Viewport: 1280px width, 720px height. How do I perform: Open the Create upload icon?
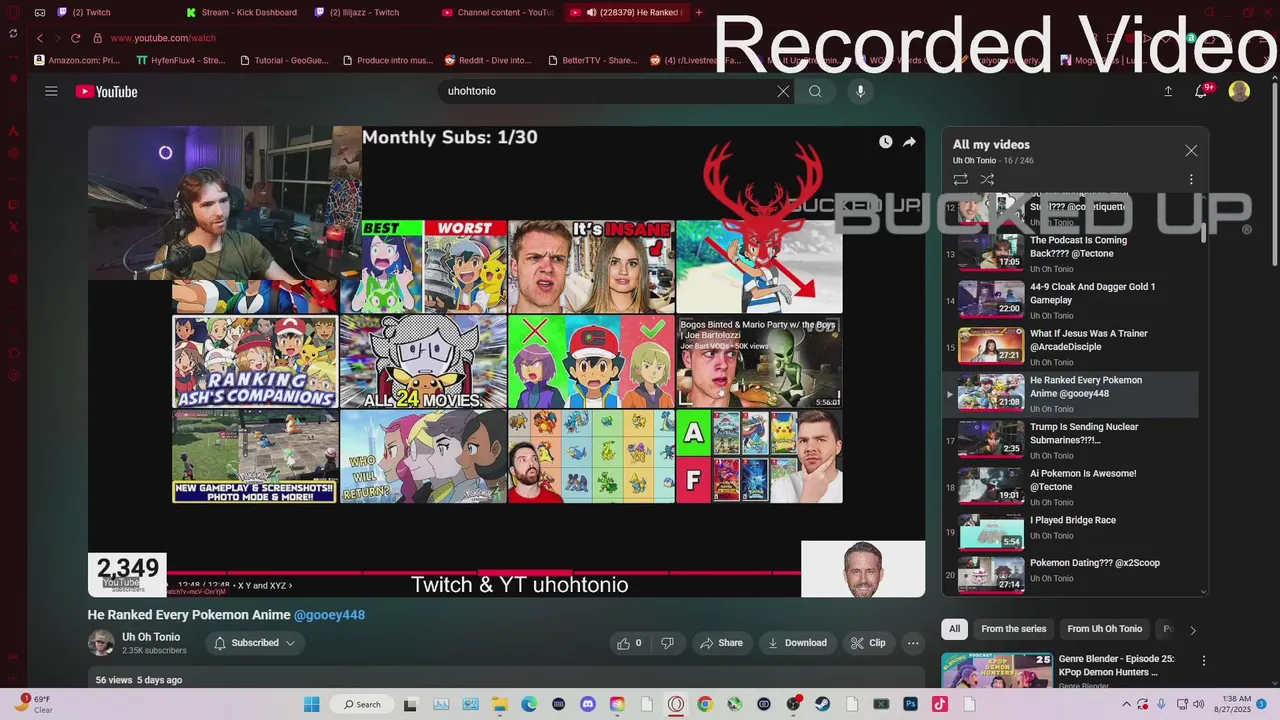(1167, 91)
